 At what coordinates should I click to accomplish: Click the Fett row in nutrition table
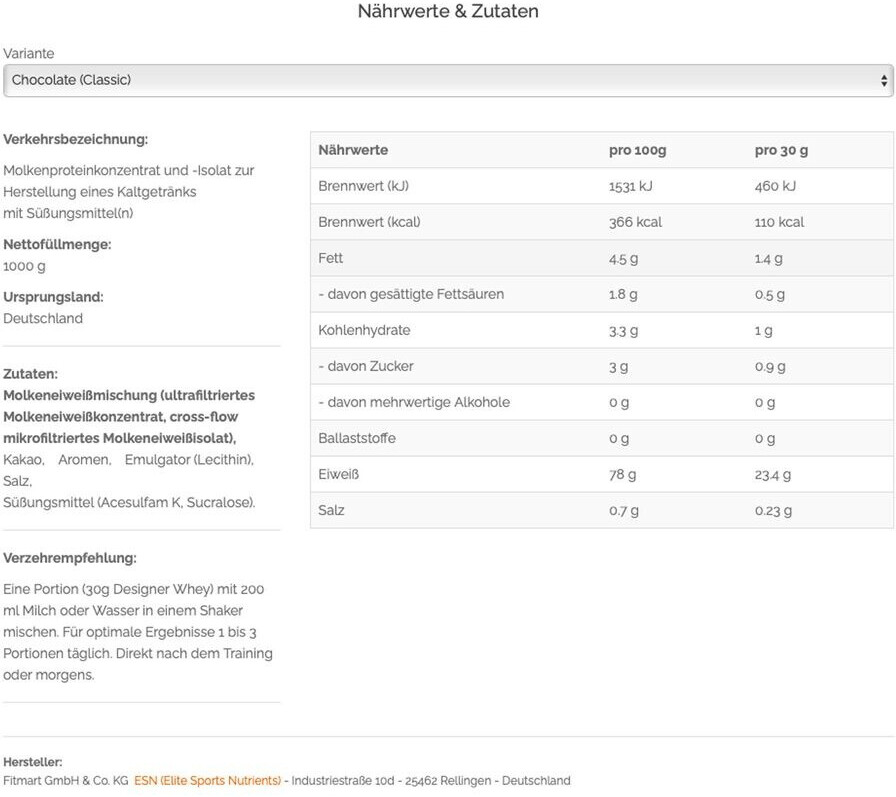[x=602, y=258]
